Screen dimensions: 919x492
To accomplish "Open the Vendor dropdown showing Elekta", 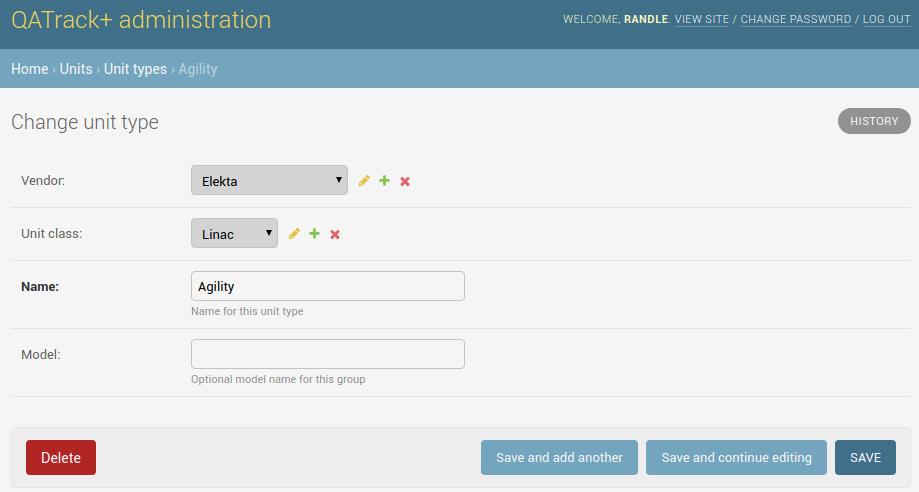I will (x=269, y=180).
